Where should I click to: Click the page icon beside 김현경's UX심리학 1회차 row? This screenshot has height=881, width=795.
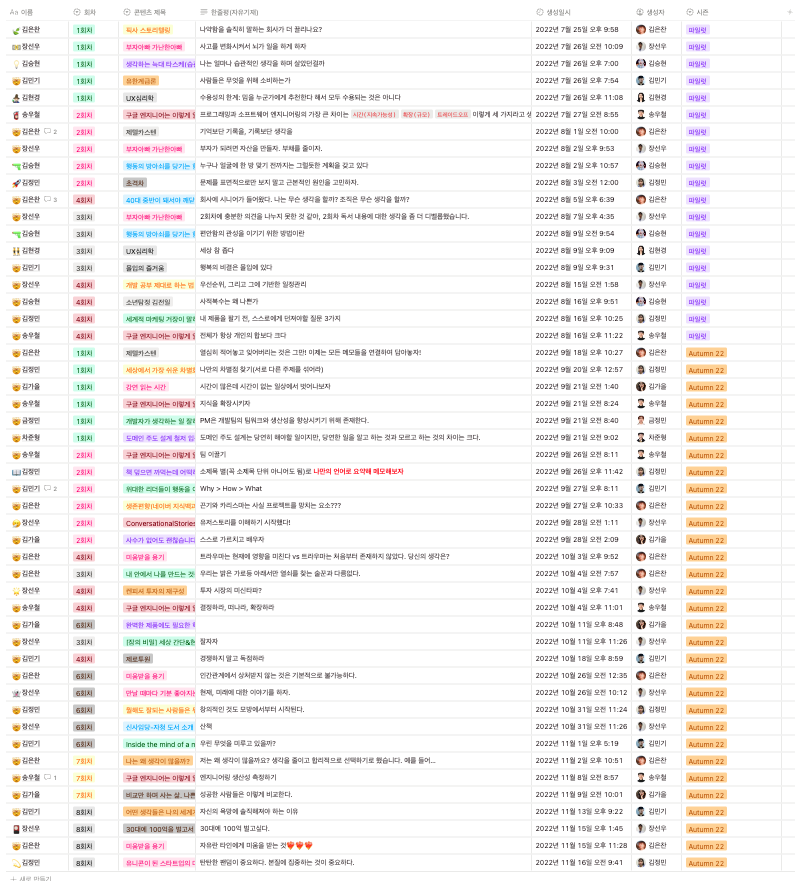[x=16, y=98]
